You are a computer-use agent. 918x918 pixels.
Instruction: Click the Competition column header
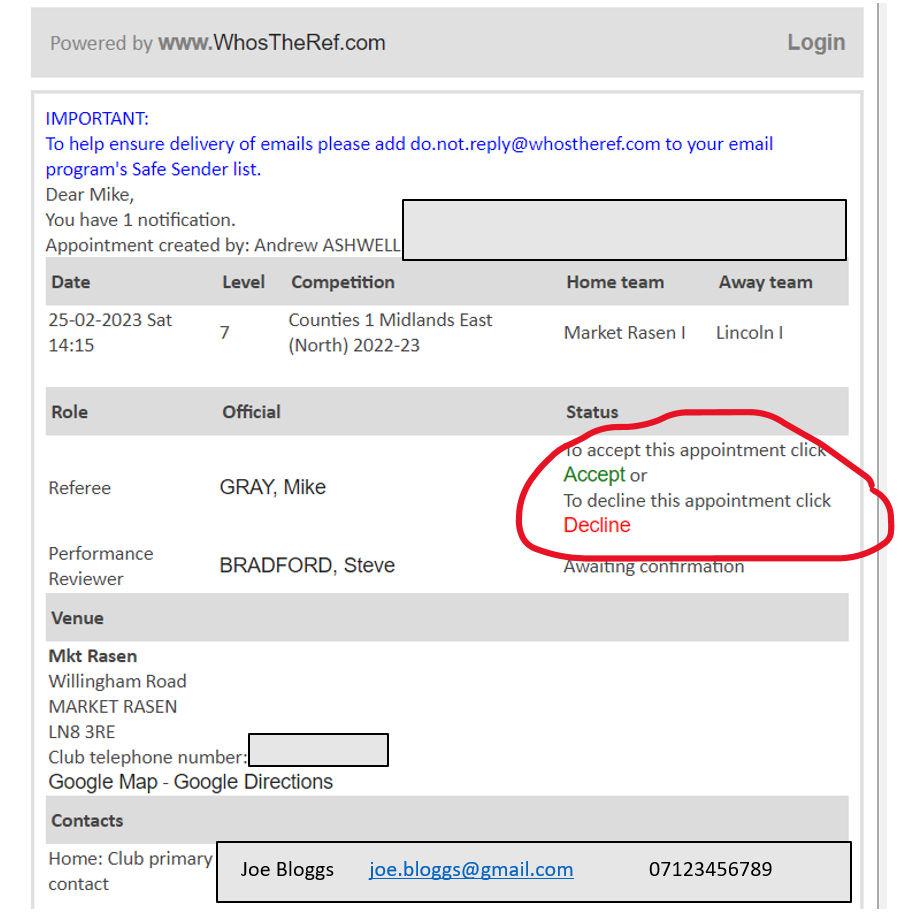tap(343, 282)
